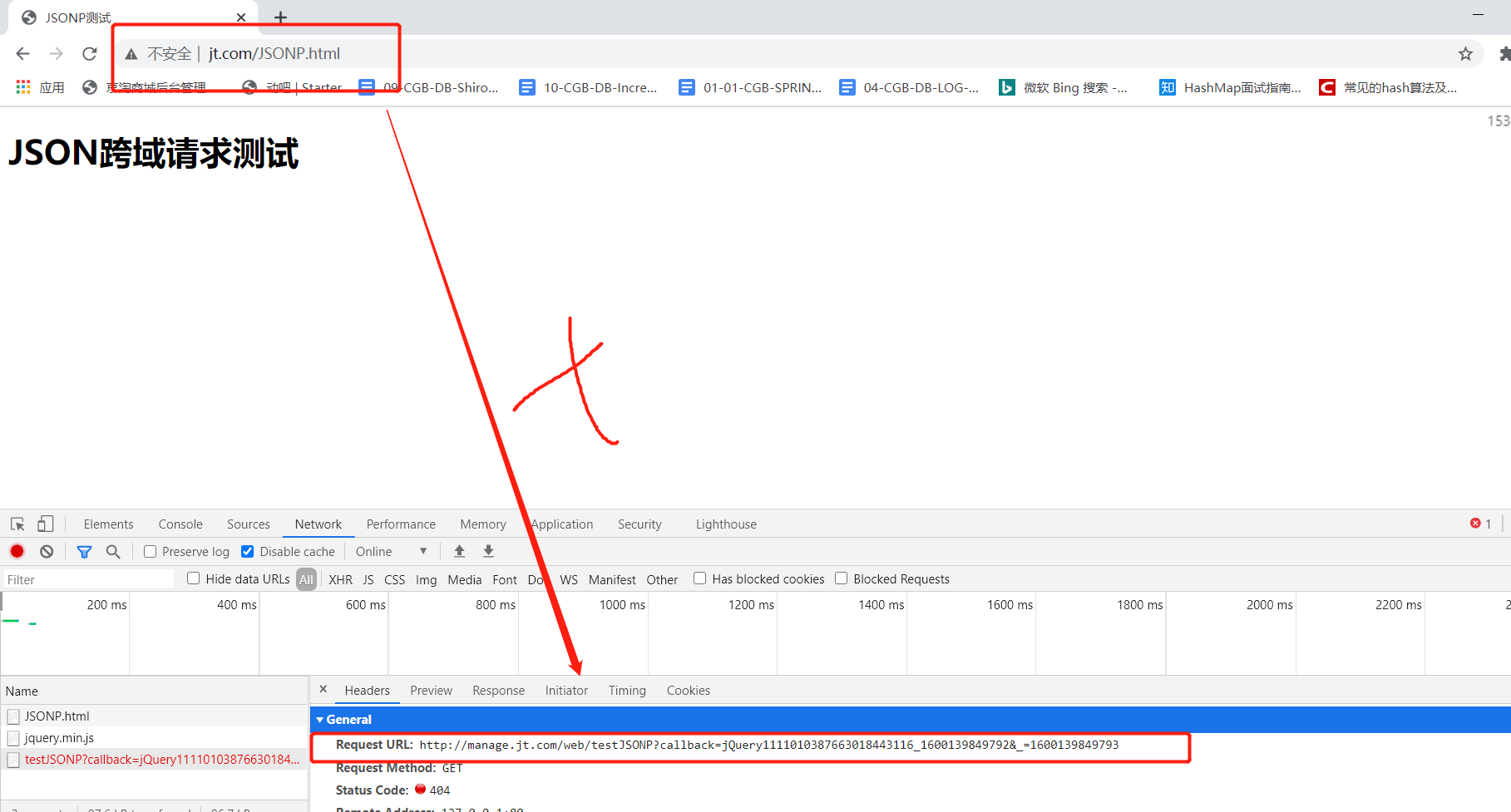This screenshot has width=1511, height=812.
Task: Select the JSONP.html request row
Action: pos(154,716)
